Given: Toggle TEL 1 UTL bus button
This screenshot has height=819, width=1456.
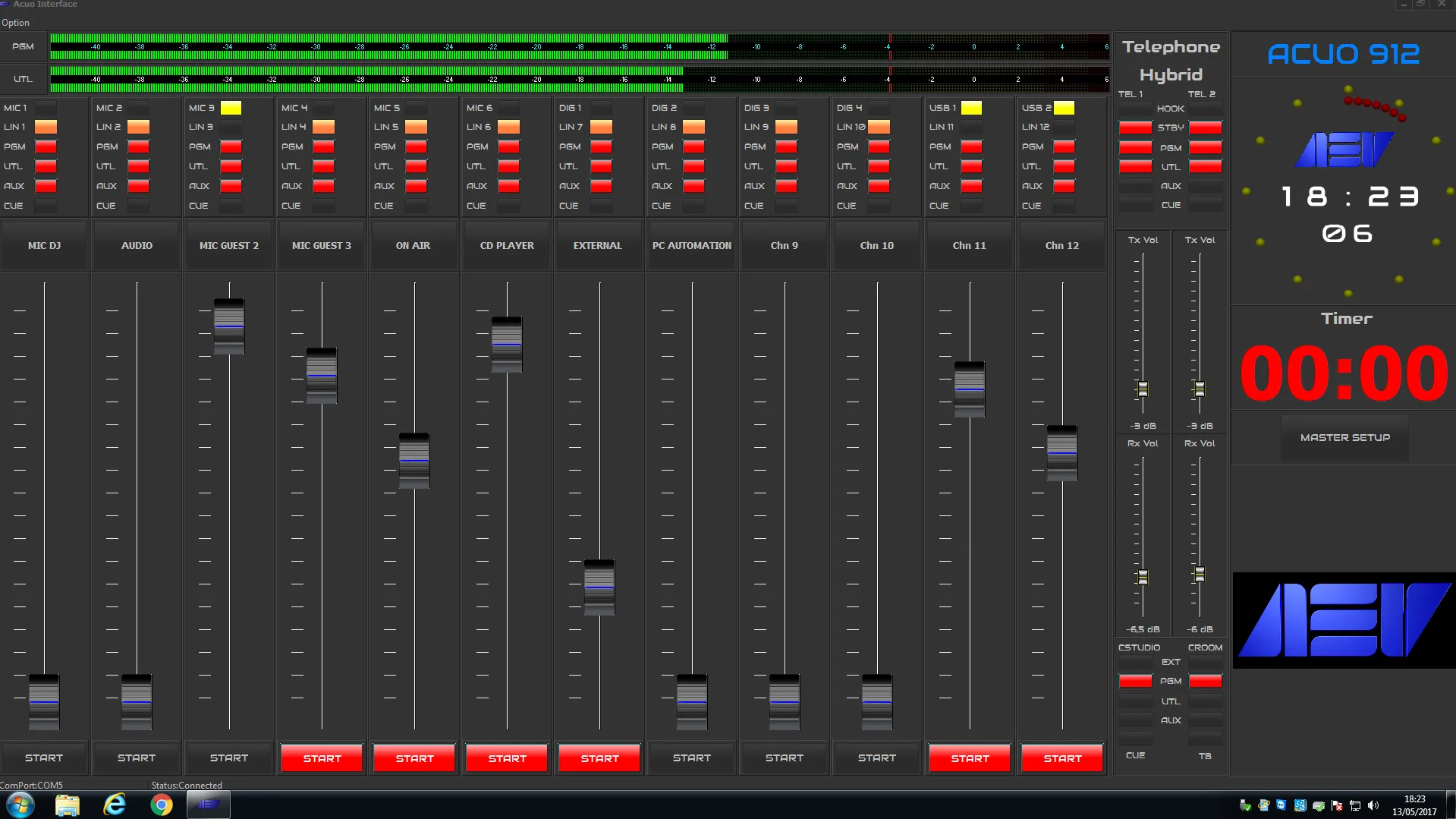Looking at the screenshot, I should click(x=1135, y=166).
